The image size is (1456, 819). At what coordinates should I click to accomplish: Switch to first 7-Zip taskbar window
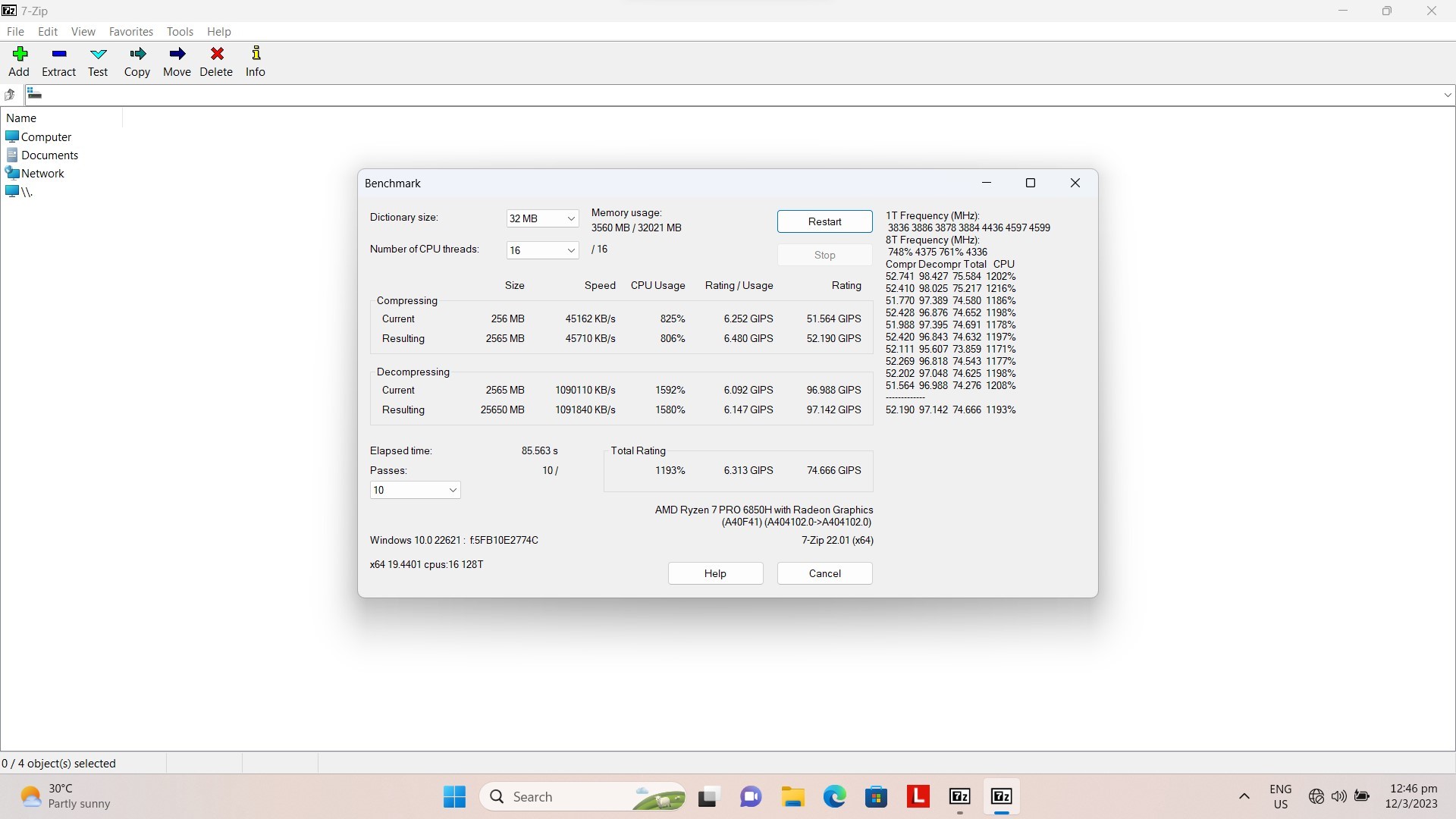point(960,796)
